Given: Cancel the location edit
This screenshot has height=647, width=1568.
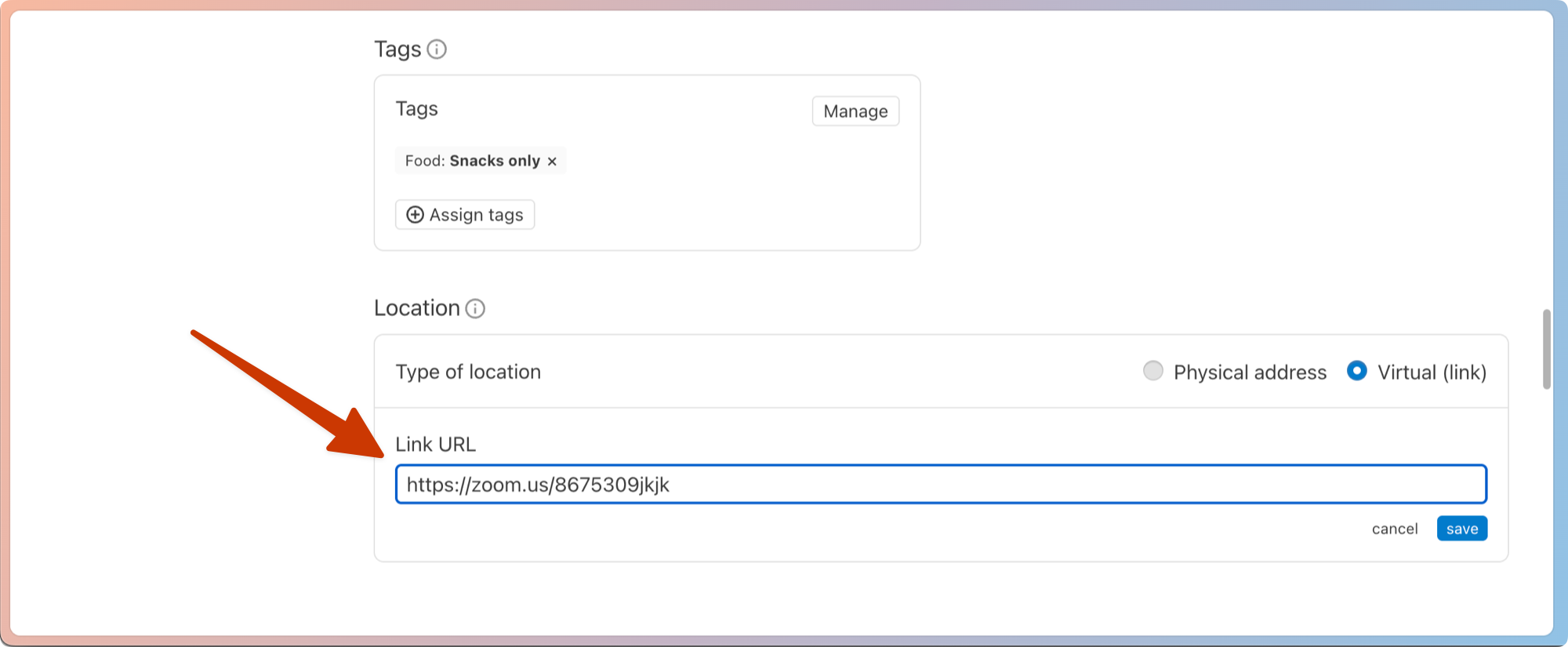Looking at the screenshot, I should 1394,529.
